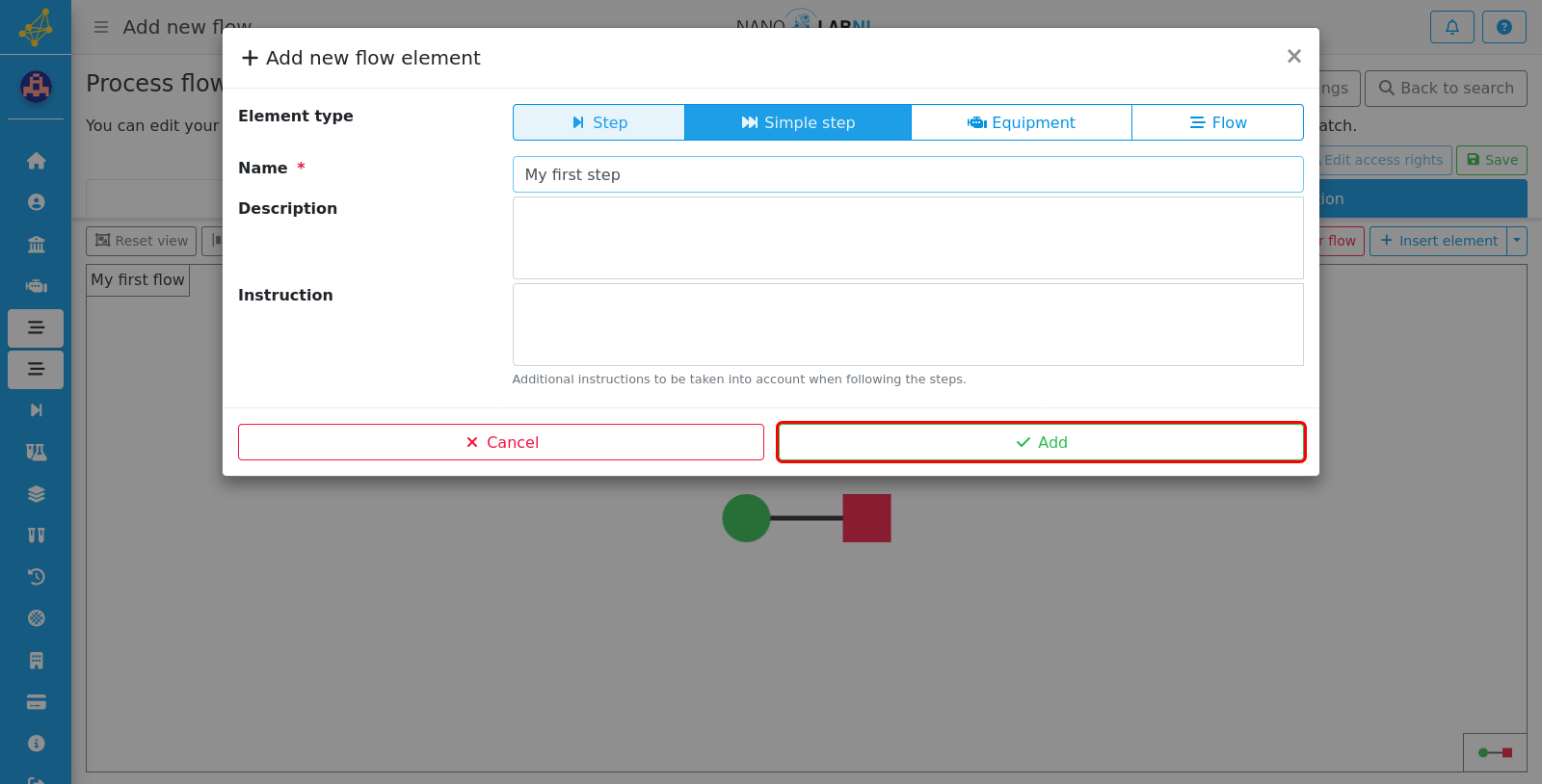Click Insert element button

pyautogui.click(x=1439, y=241)
